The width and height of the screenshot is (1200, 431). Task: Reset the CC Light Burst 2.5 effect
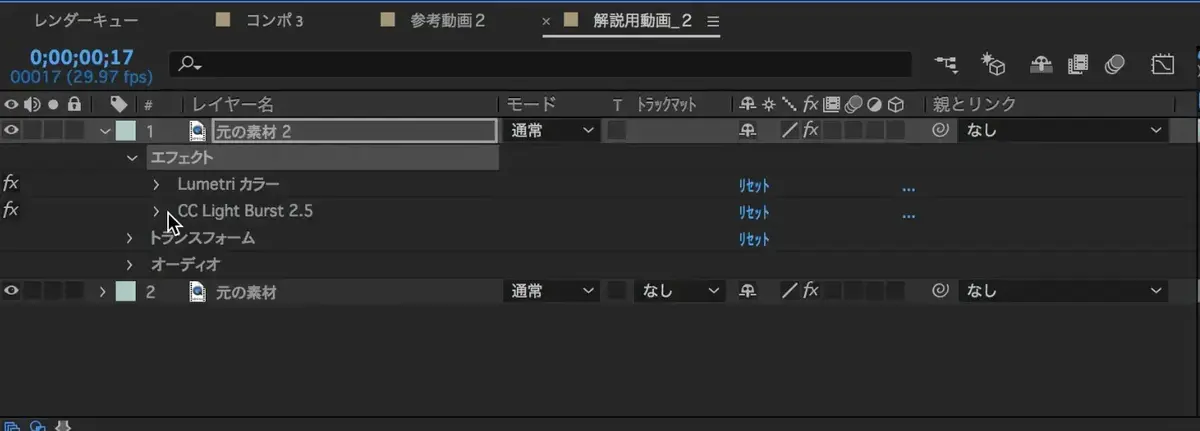[x=754, y=212]
